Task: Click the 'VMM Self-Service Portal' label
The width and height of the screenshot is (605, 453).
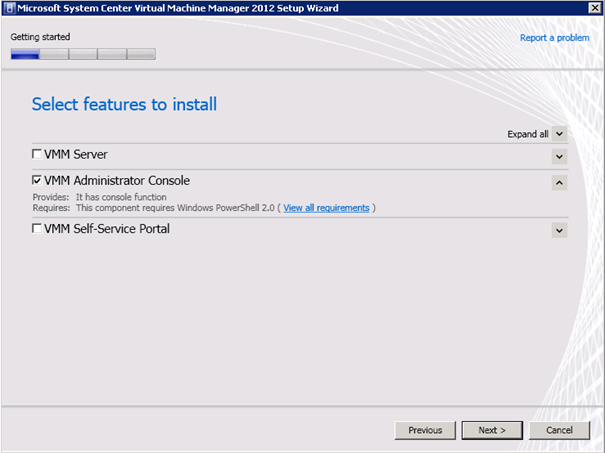Action: (x=107, y=228)
